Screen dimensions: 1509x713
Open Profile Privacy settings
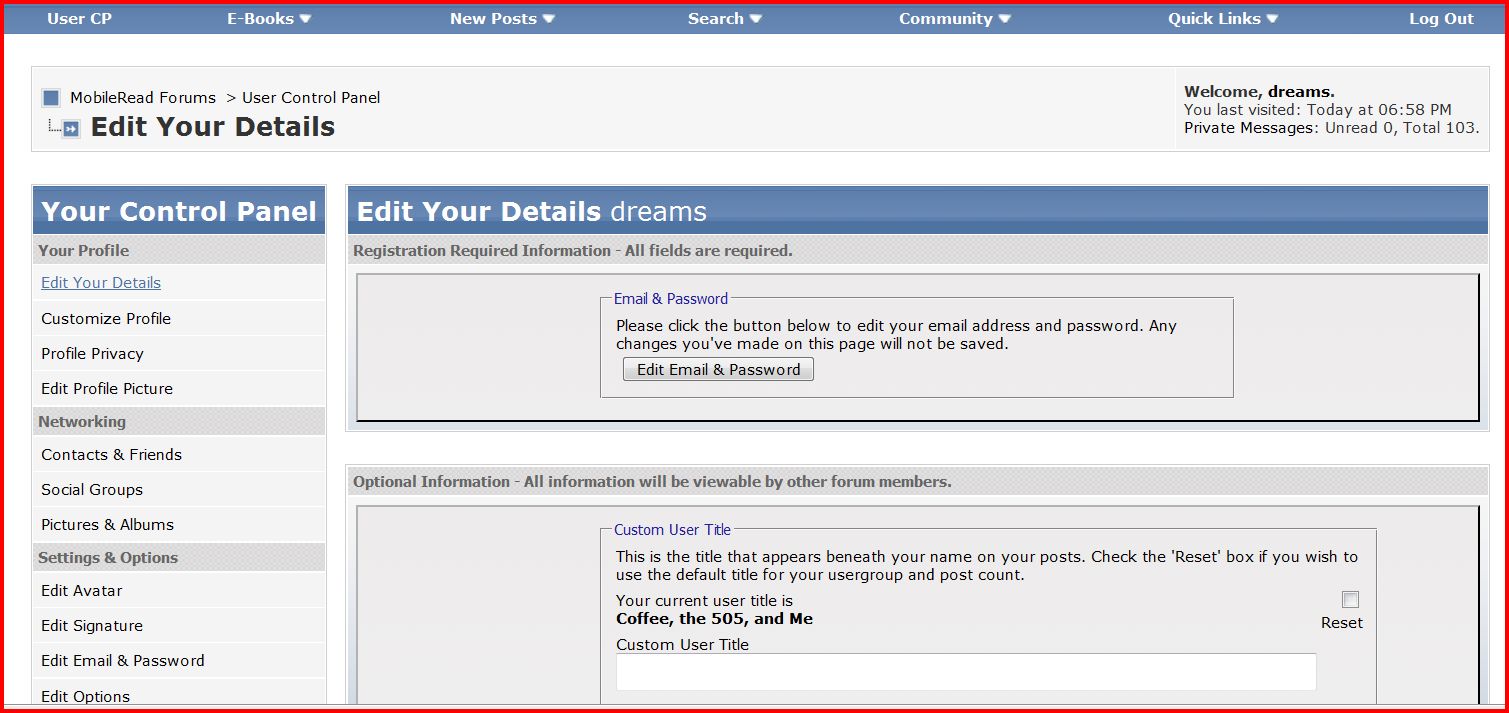pyautogui.click(x=92, y=354)
